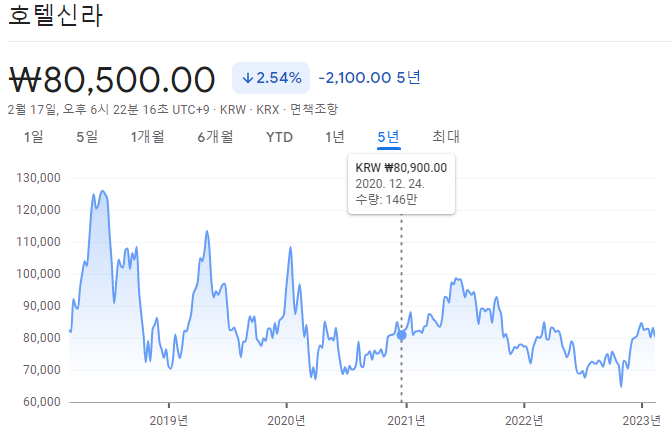Click the 2019년 axis label

click(x=169, y=421)
